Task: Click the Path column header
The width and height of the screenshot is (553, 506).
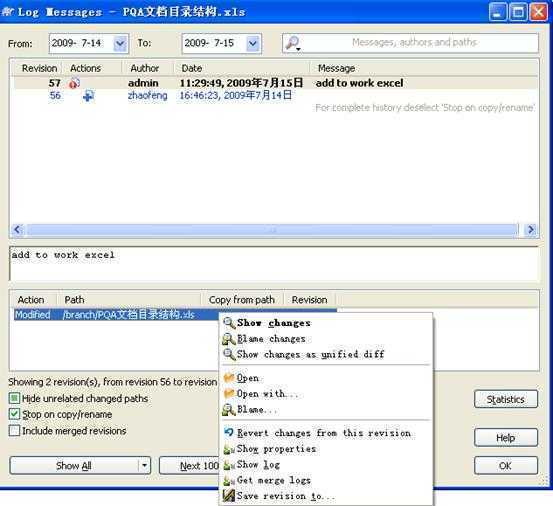Action: [x=129, y=300]
